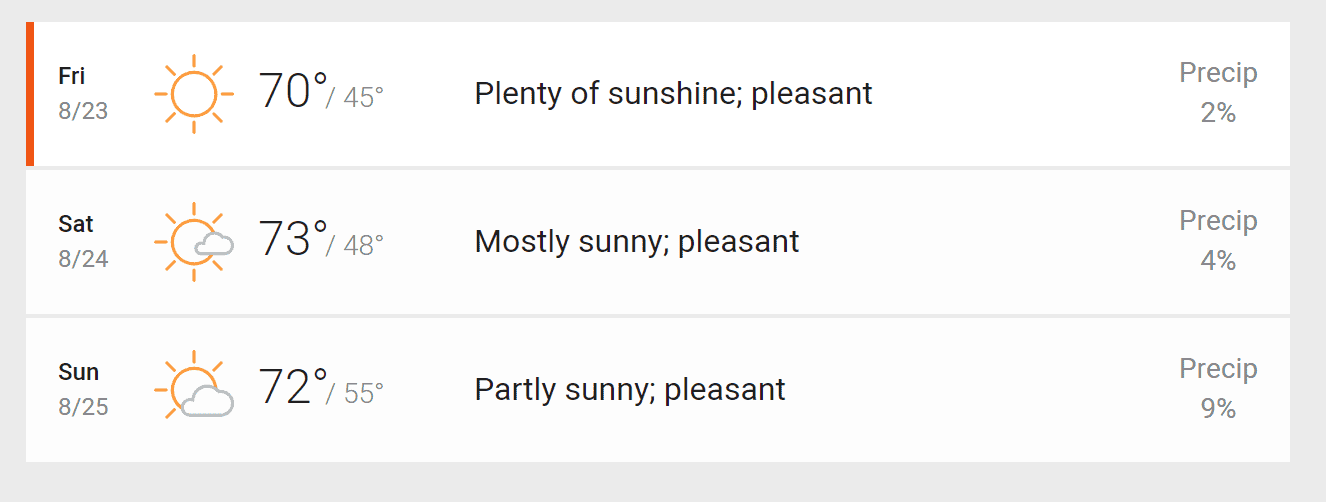Click the sunny icon for Friday

coord(194,94)
